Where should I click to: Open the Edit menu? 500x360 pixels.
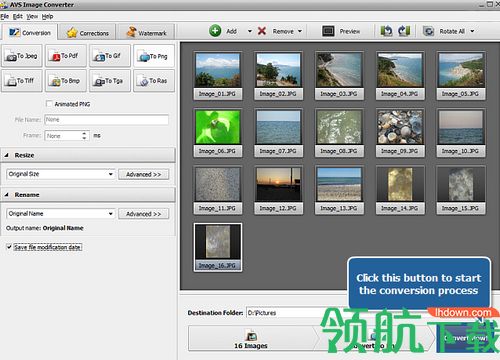[x=18, y=16]
